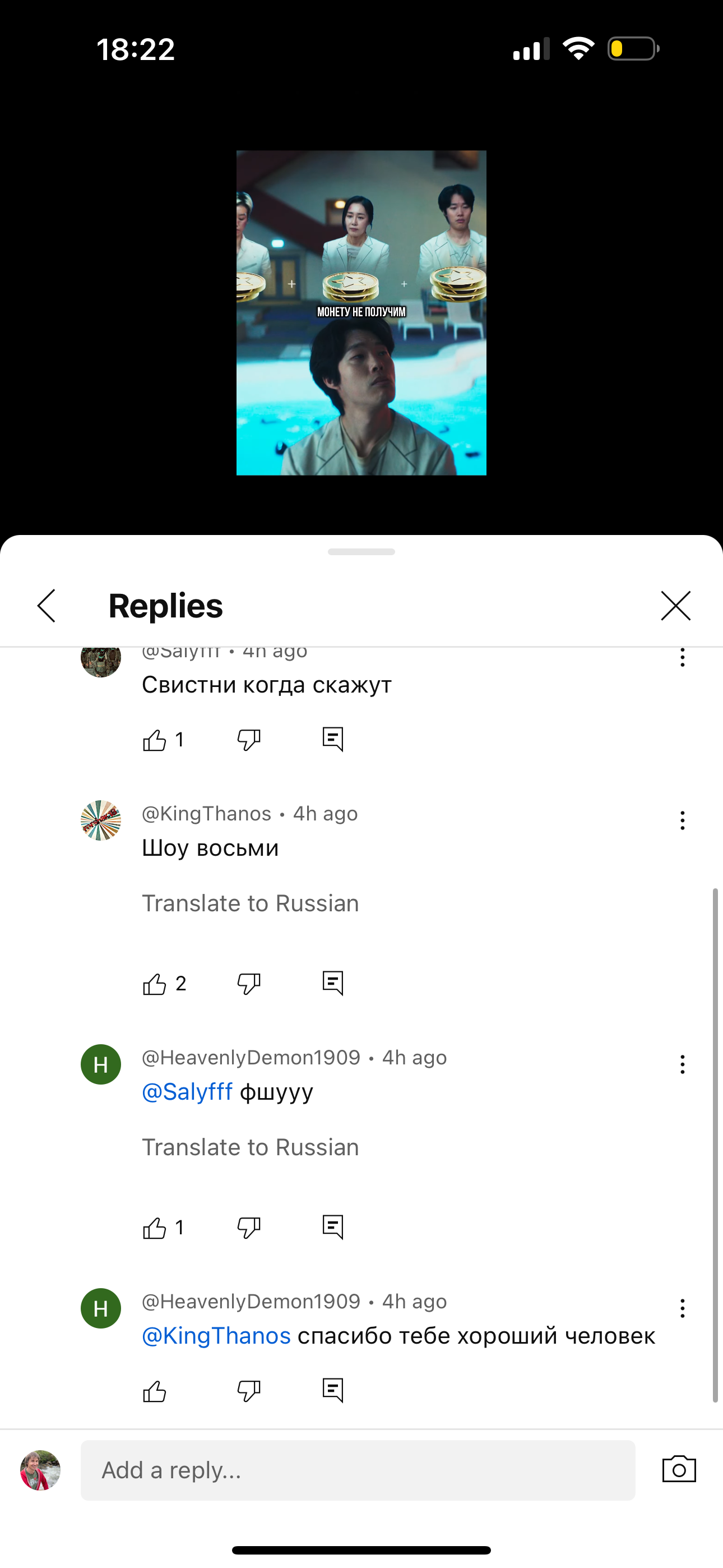Like the comment 'Свистни когда скажут'

pos(155,740)
